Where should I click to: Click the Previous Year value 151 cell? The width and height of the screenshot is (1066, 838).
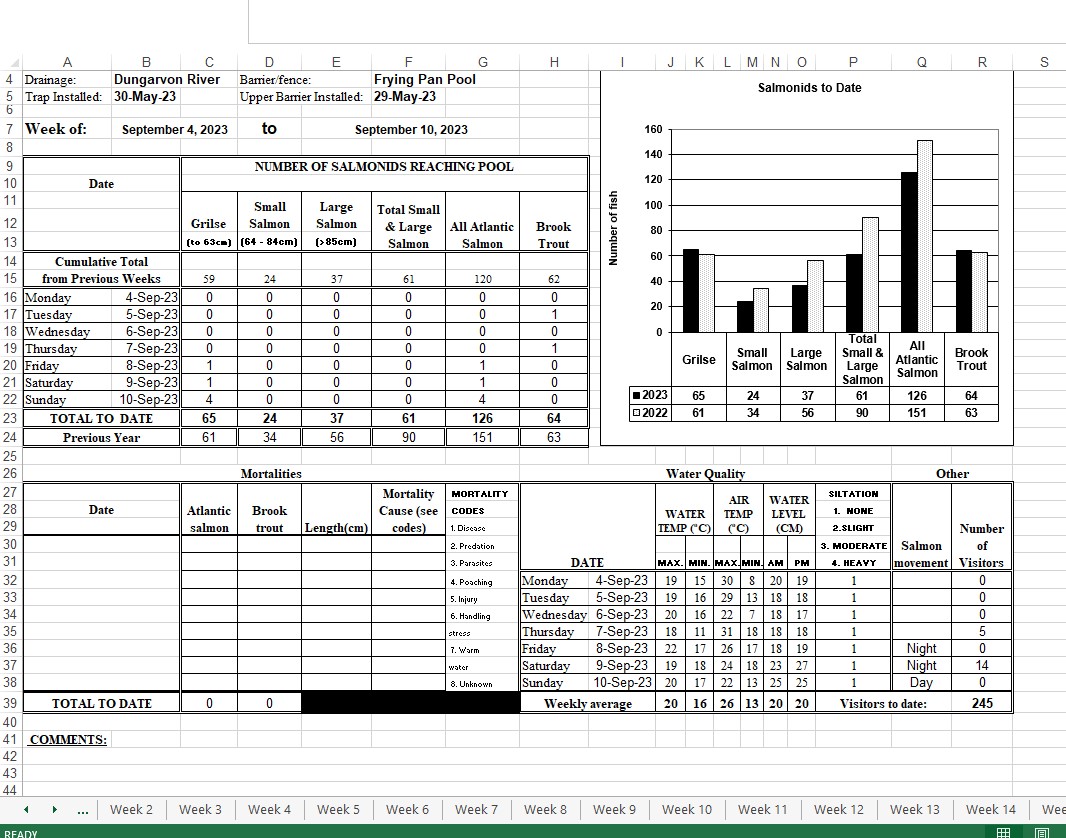pos(483,438)
